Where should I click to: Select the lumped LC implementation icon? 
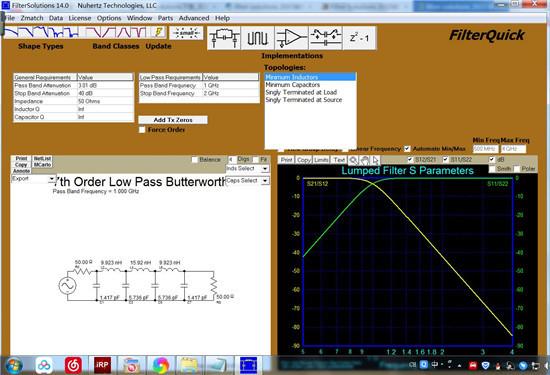[x=224, y=38]
